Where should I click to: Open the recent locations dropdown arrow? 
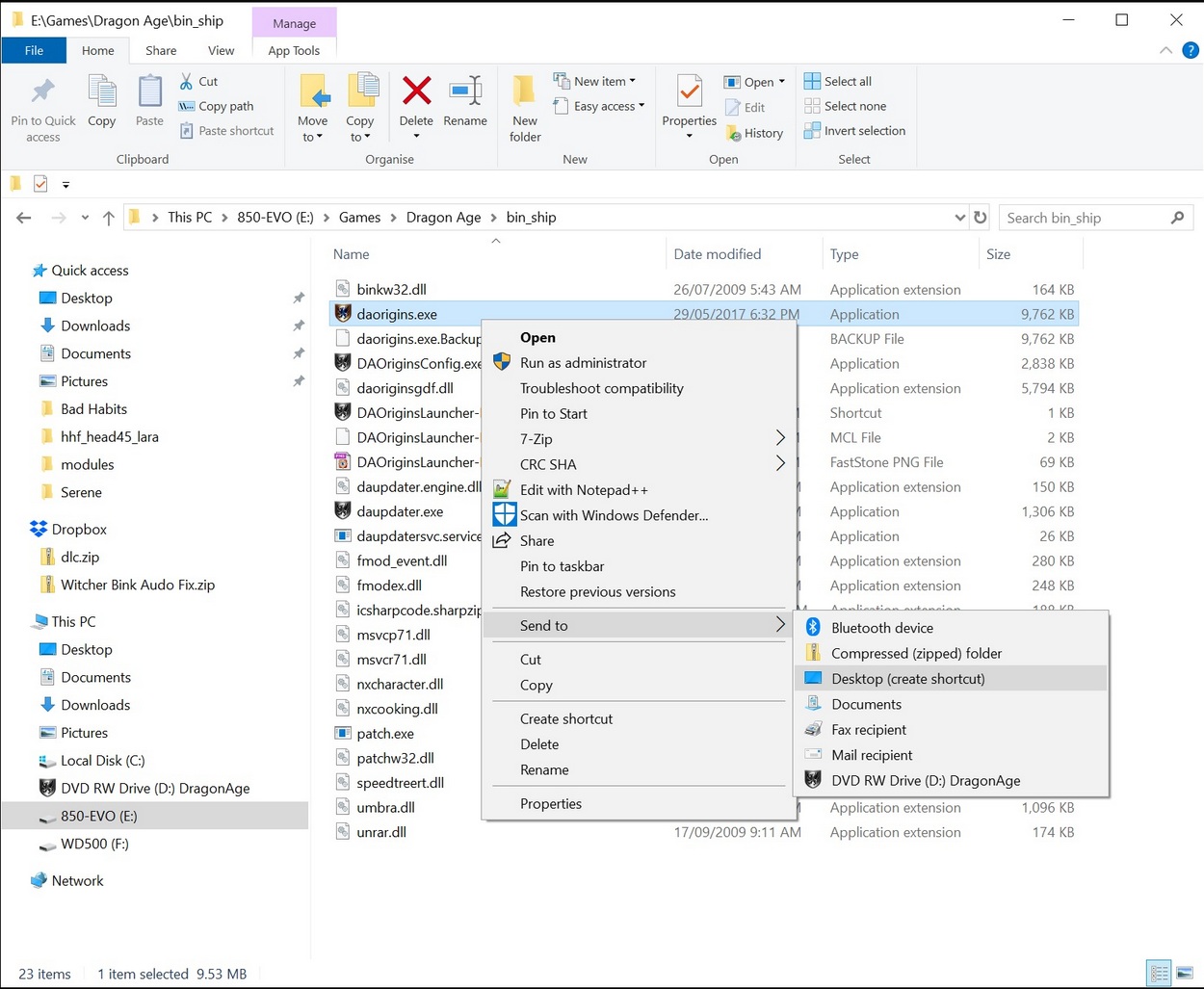tap(85, 218)
